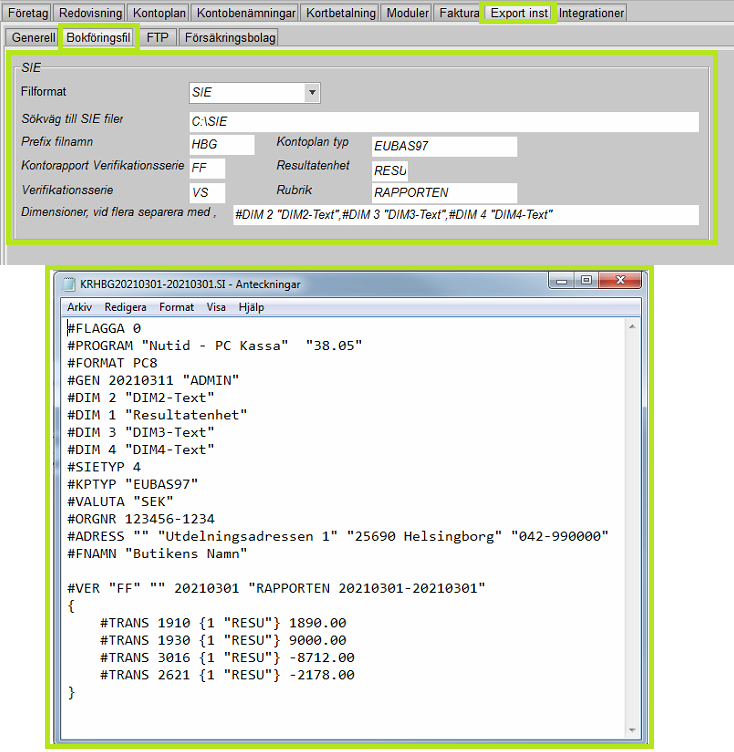Open the Redigera menu in Notepad
Viewport: 734px width, 752px height.
(x=125, y=308)
